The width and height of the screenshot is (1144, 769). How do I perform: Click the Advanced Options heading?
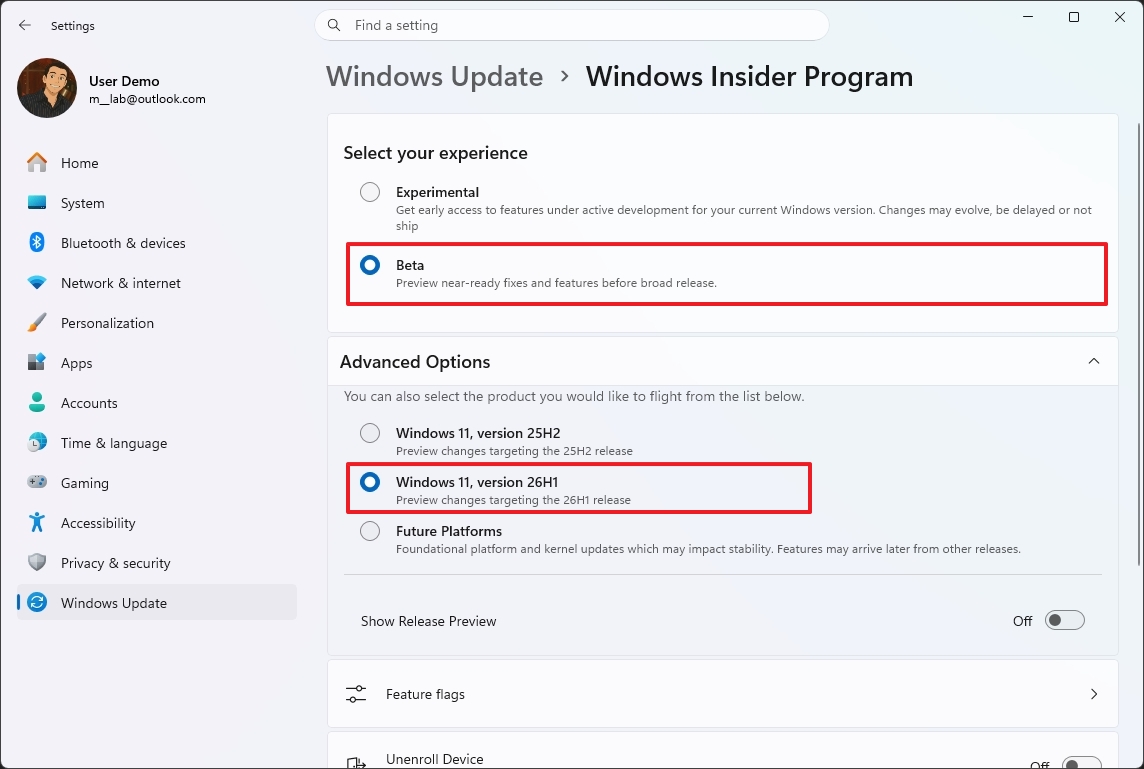415,362
